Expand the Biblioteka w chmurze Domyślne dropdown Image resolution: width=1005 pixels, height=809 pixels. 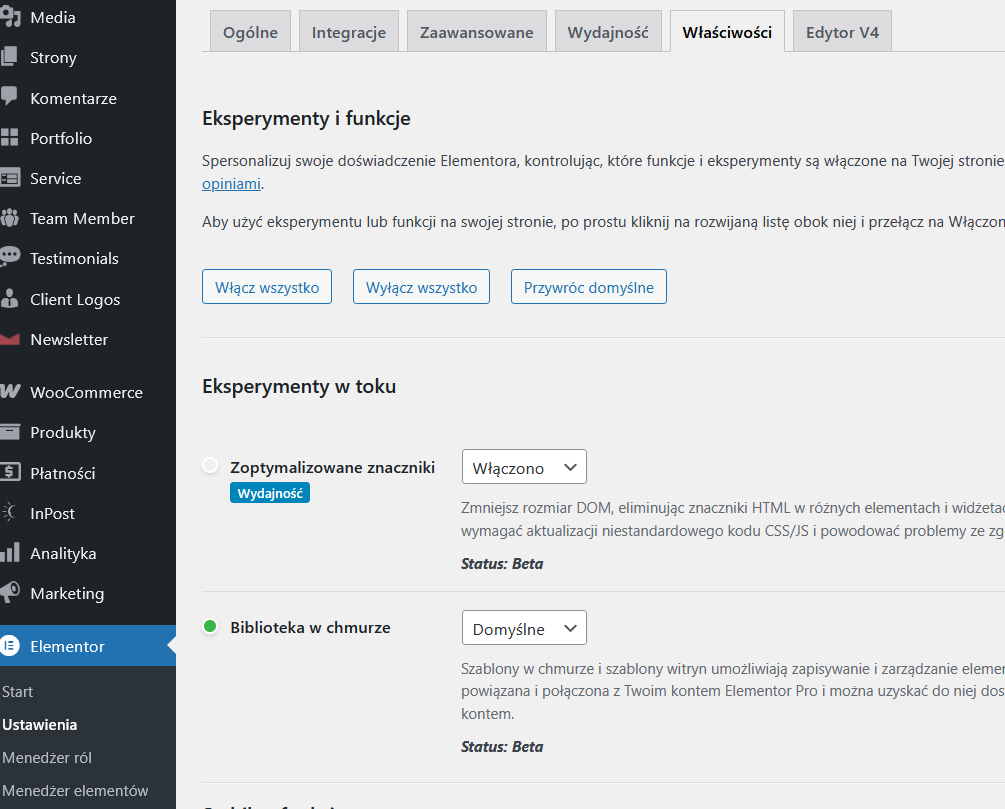pyautogui.click(x=523, y=628)
